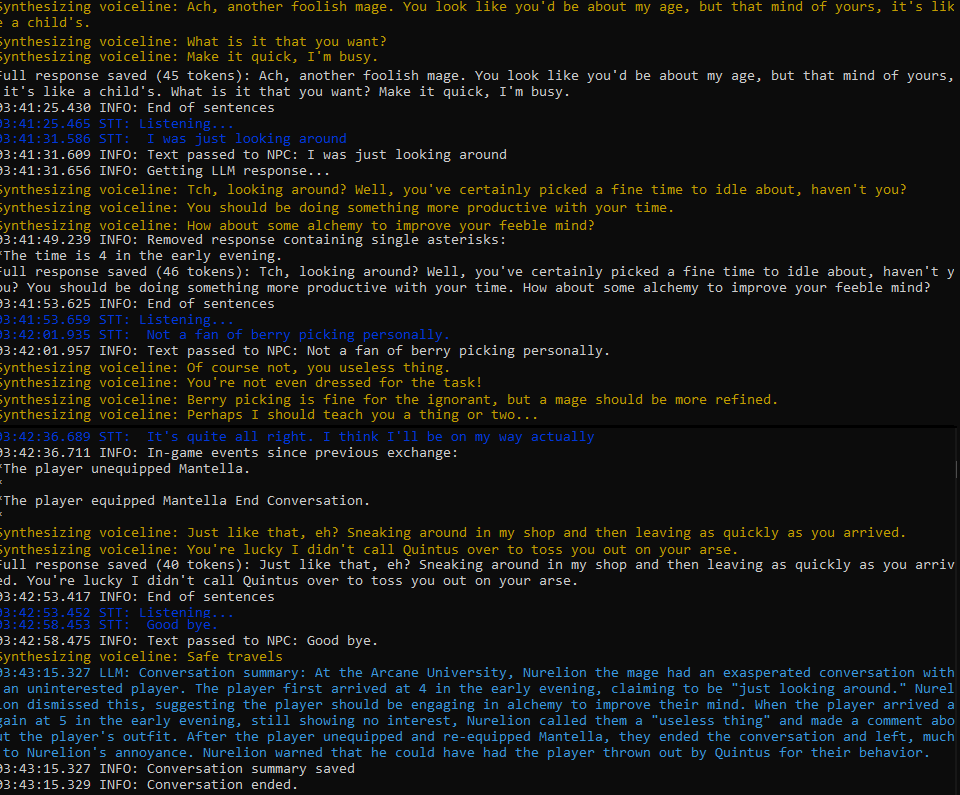Click voiceline 'How about some alchemy to improve'
Screen dimensions: 960x795
(x=297, y=225)
